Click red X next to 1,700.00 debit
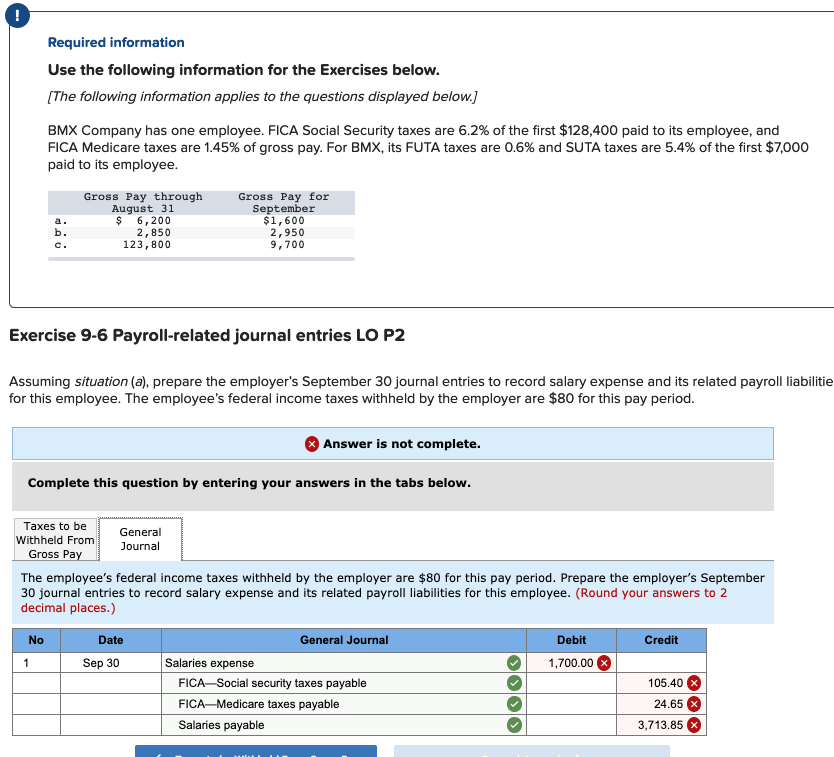Screen dimensions: 834x757 tap(604, 663)
